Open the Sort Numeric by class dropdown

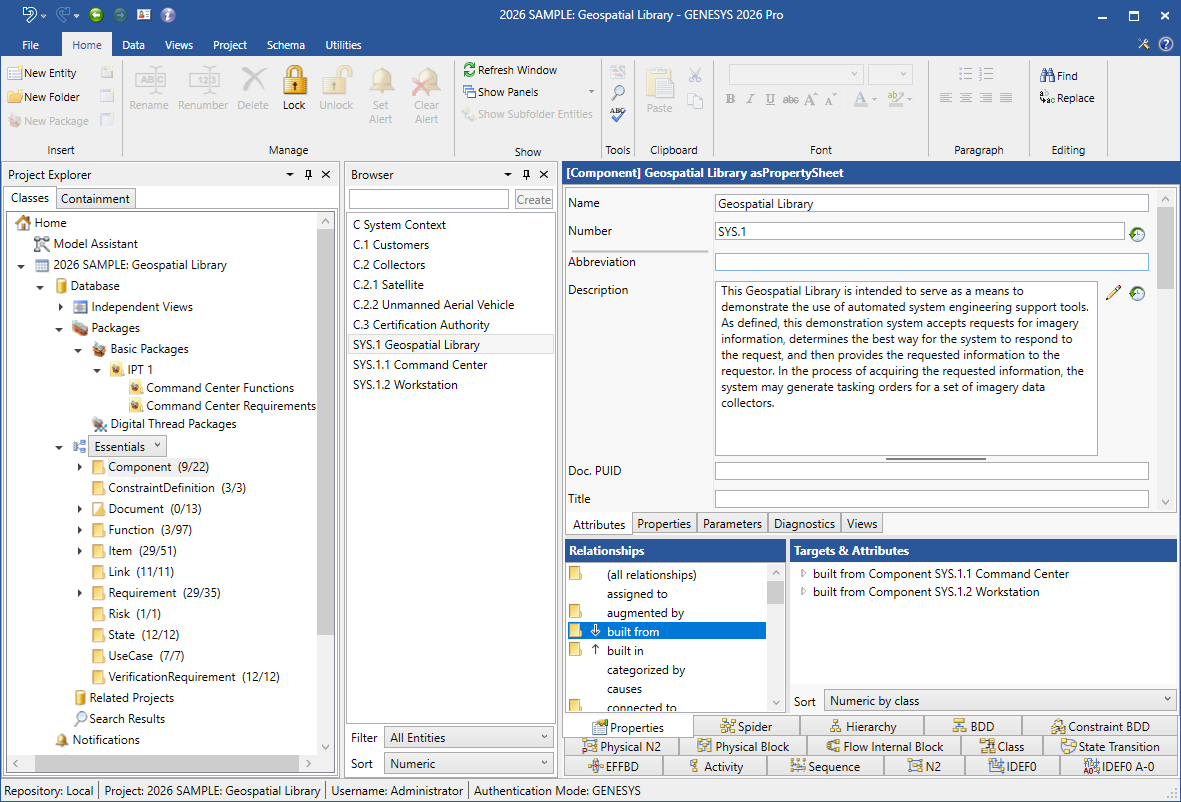(1000, 701)
